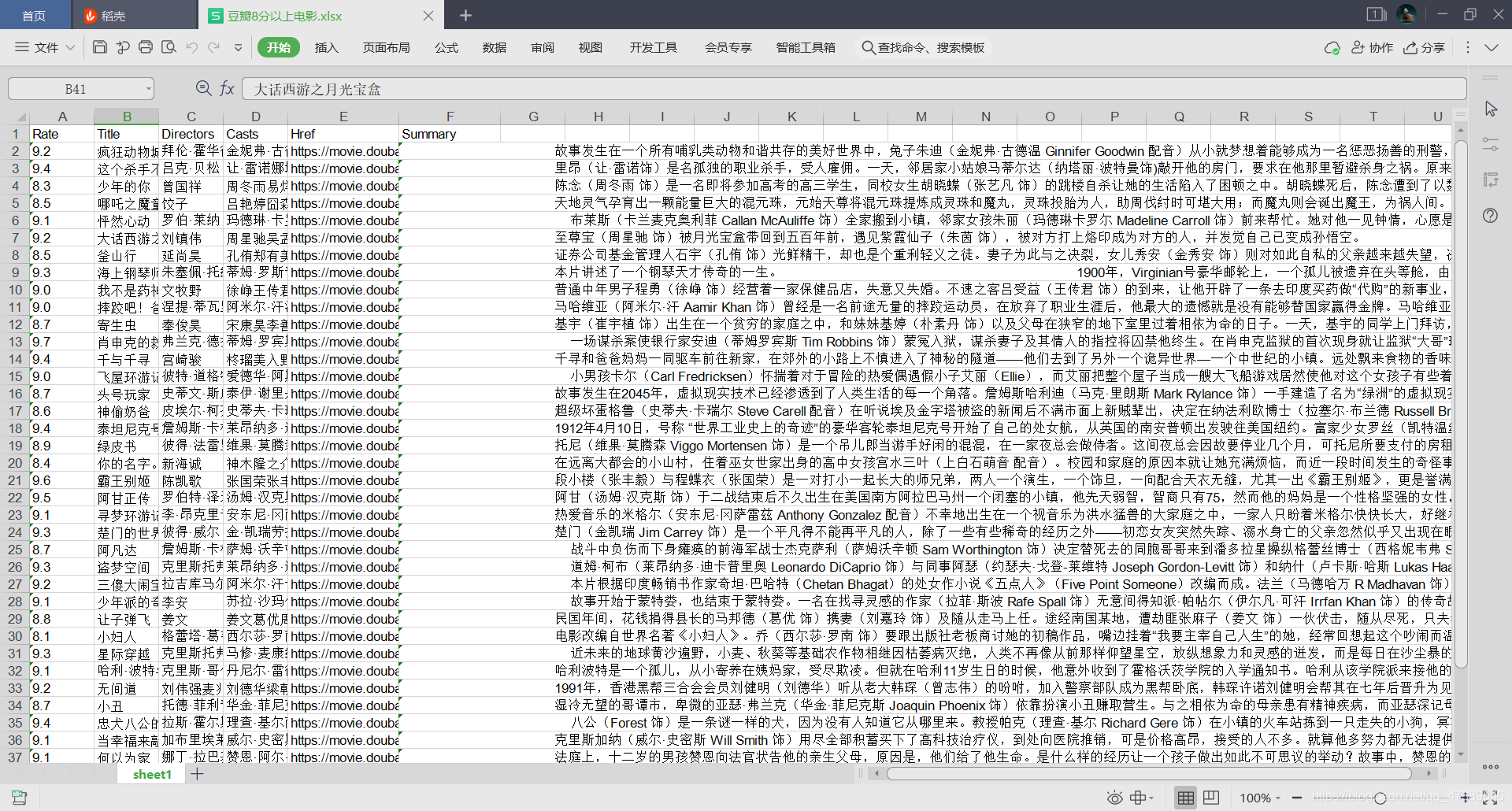This screenshot has width=1512, height=811.
Task: Click the select-all corner triangle
Action: tap(20, 117)
